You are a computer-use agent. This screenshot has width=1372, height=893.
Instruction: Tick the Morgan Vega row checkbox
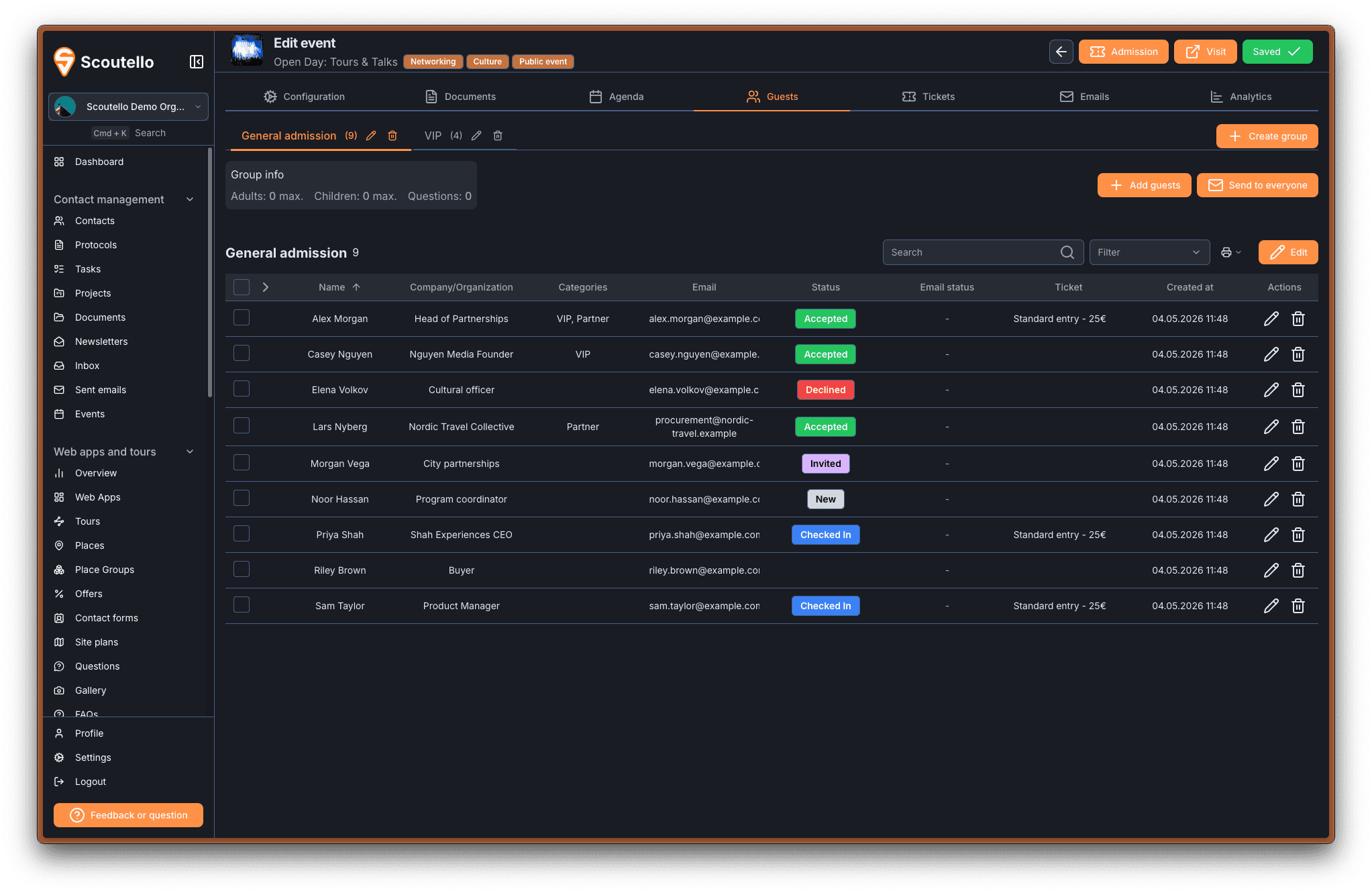[242, 462]
